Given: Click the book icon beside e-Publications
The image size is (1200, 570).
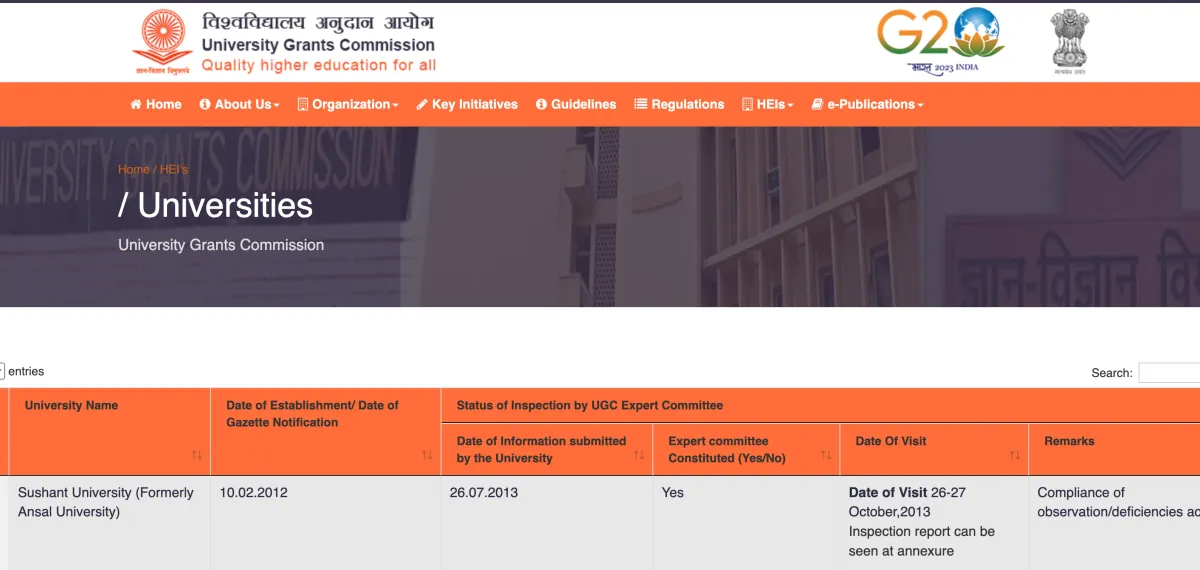Looking at the screenshot, I should [817, 104].
